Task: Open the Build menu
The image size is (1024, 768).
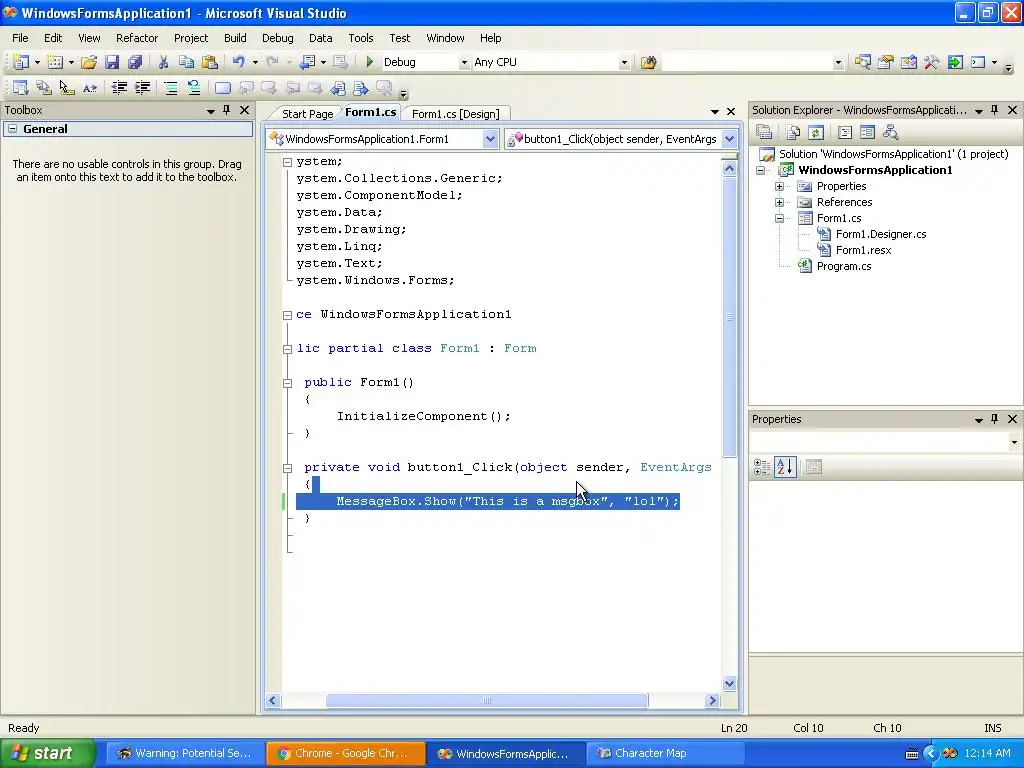Action: [x=235, y=38]
